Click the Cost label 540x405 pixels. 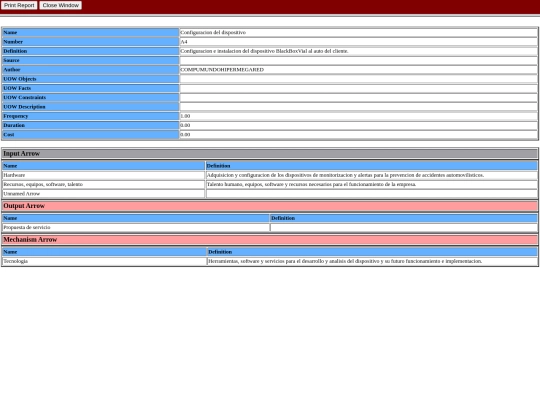tap(91, 135)
